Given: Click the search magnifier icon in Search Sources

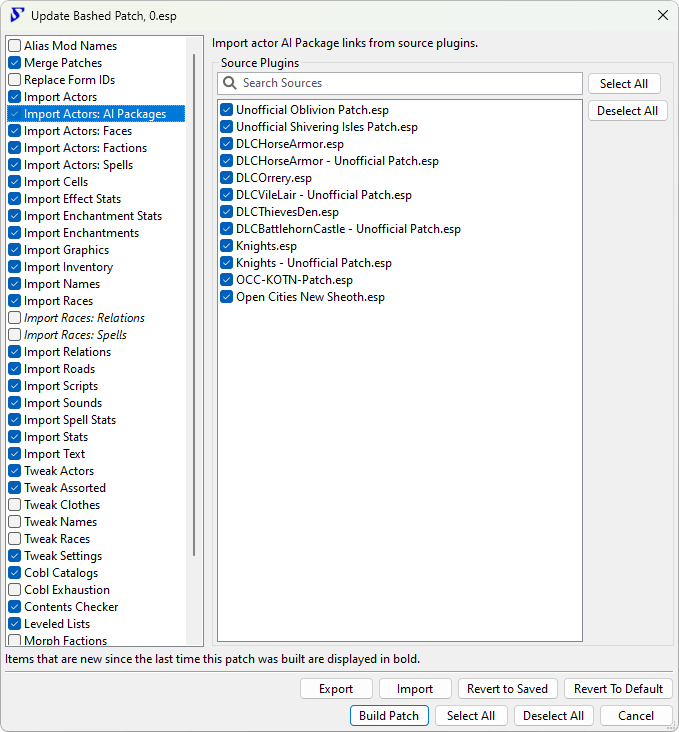Looking at the screenshot, I should click(x=229, y=83).
